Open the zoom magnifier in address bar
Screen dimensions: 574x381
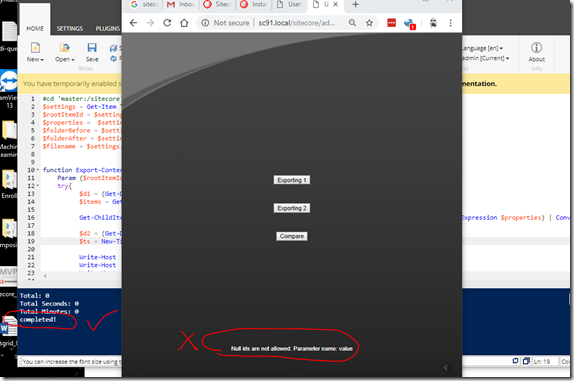pos(352,23)
